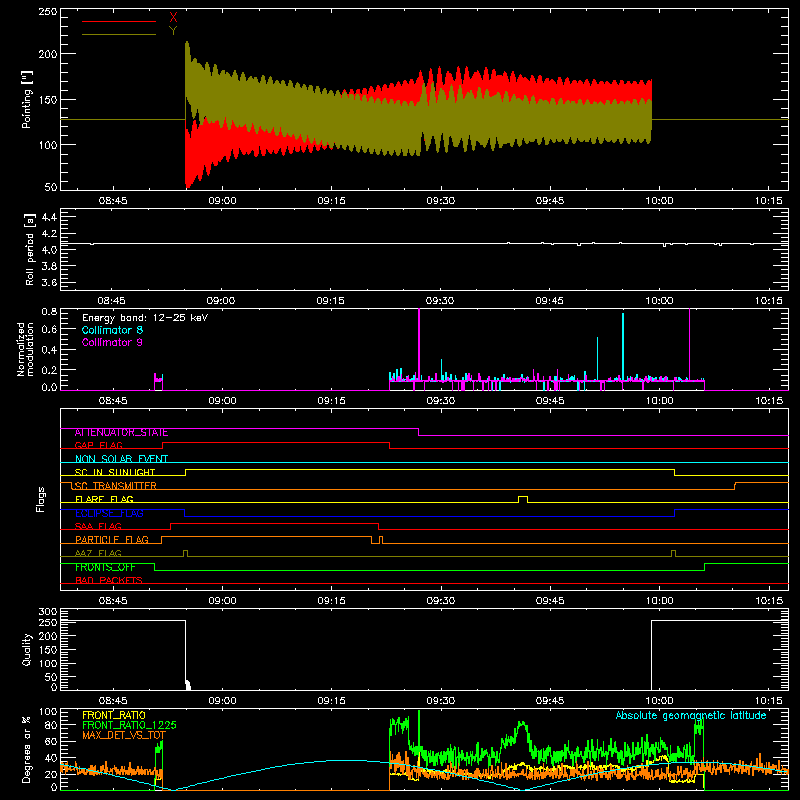Click the GAP_FLAG label
The height and width of the screenshot is (800, 800).
tap(98, 445)
